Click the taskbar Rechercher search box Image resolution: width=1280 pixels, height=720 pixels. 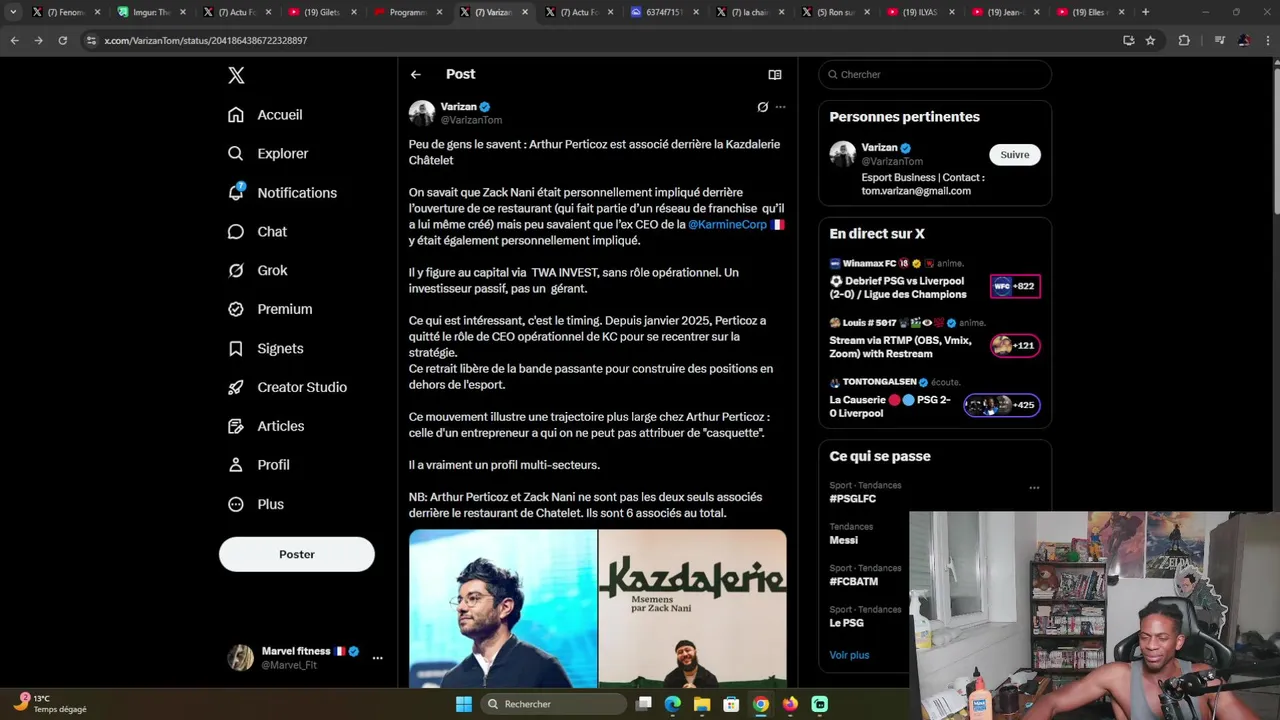tap(552, 704)
